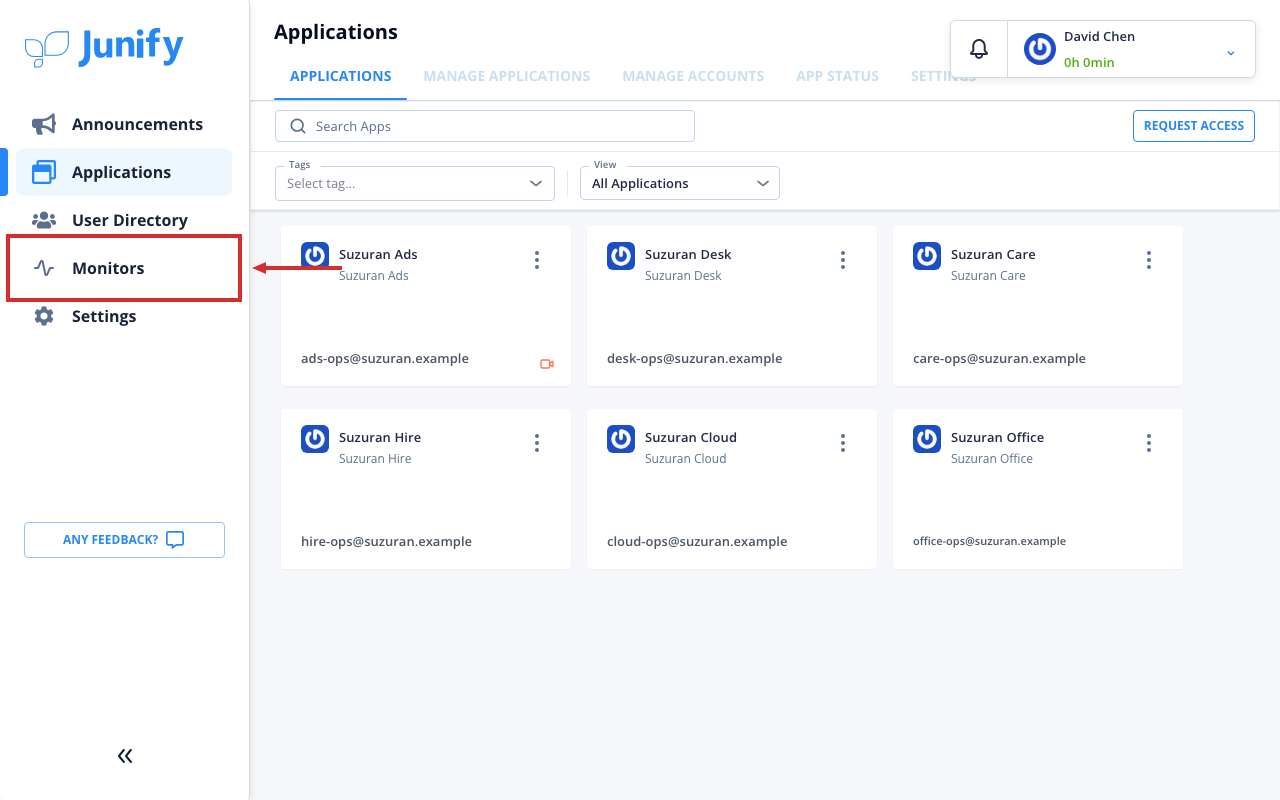Select the Monitors pulse icon
This screenshot has width=1280, height=800.
(44, 268)
